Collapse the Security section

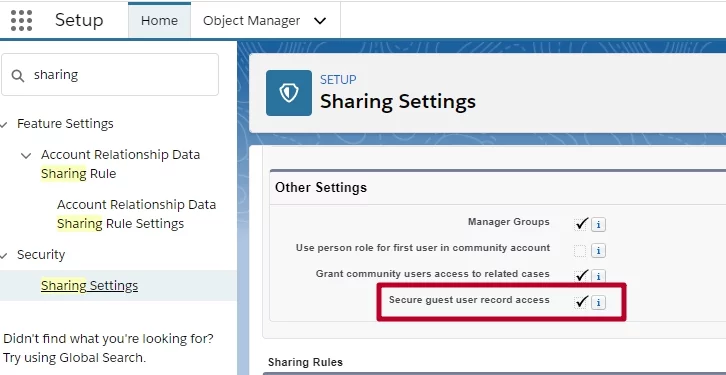(x=4, y=256)
